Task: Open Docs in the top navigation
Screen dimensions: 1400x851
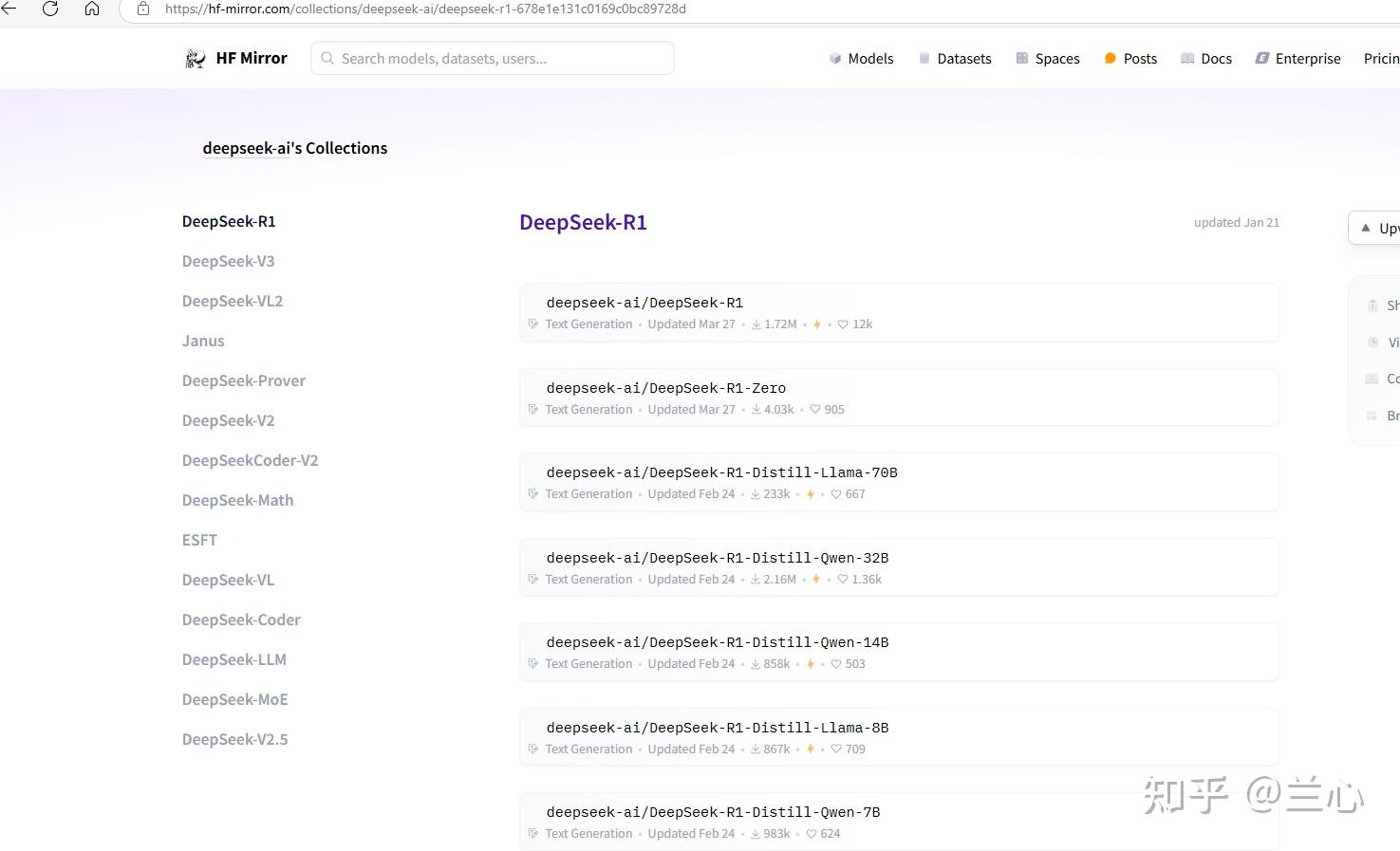Action: pos(1216,59)
